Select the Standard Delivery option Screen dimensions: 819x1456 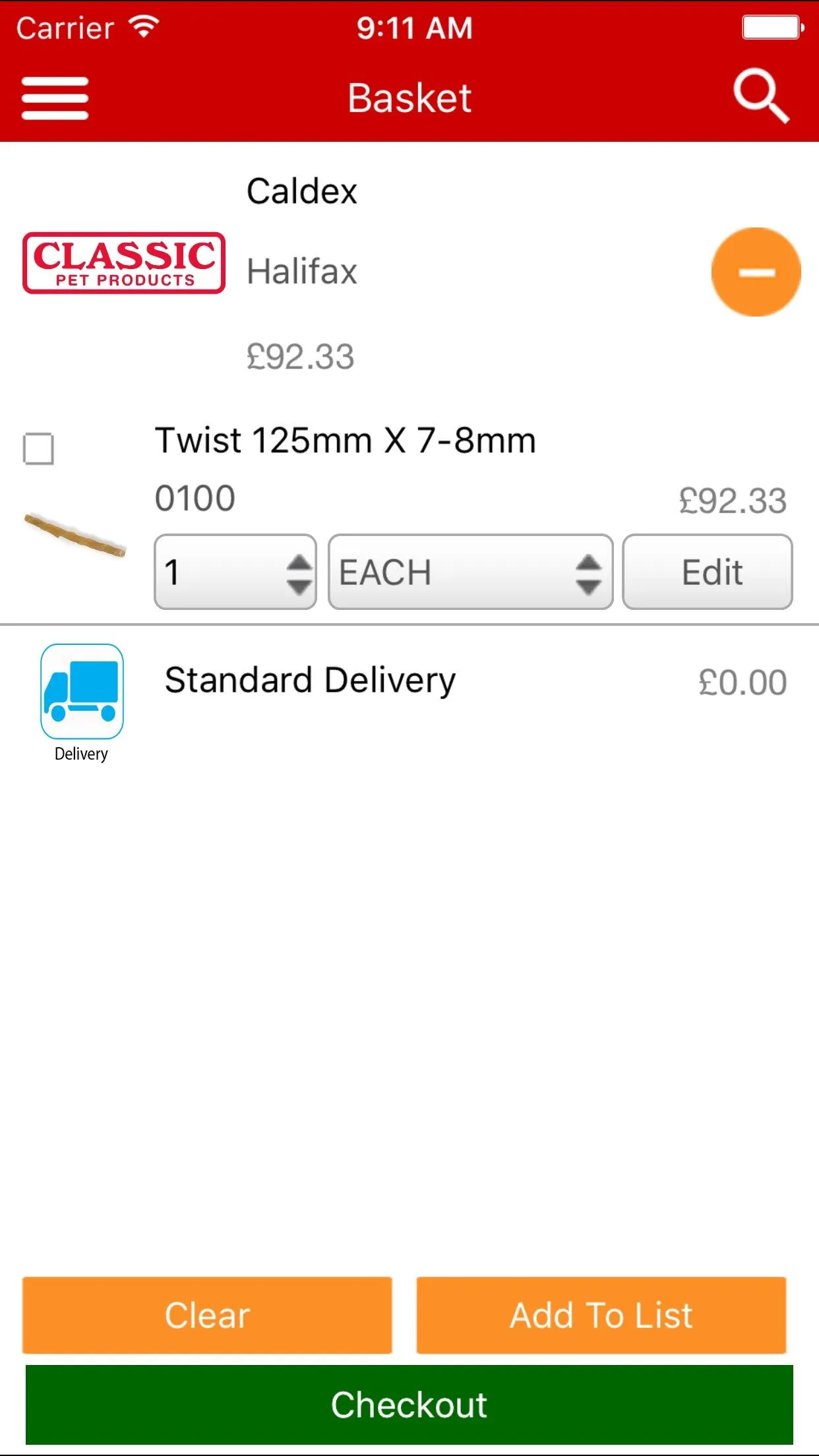coord(310,681)
